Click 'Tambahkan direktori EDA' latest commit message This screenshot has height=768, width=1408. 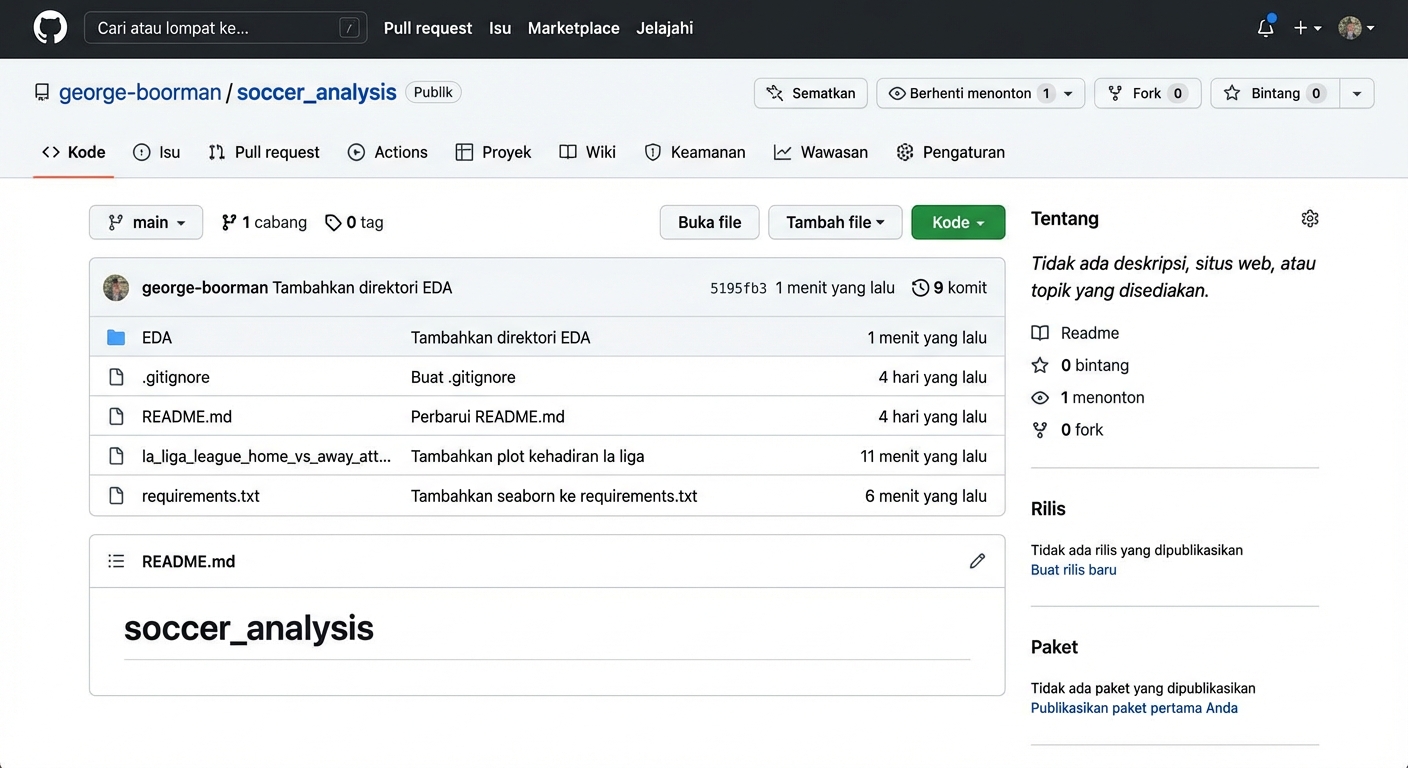click(362, 288)
